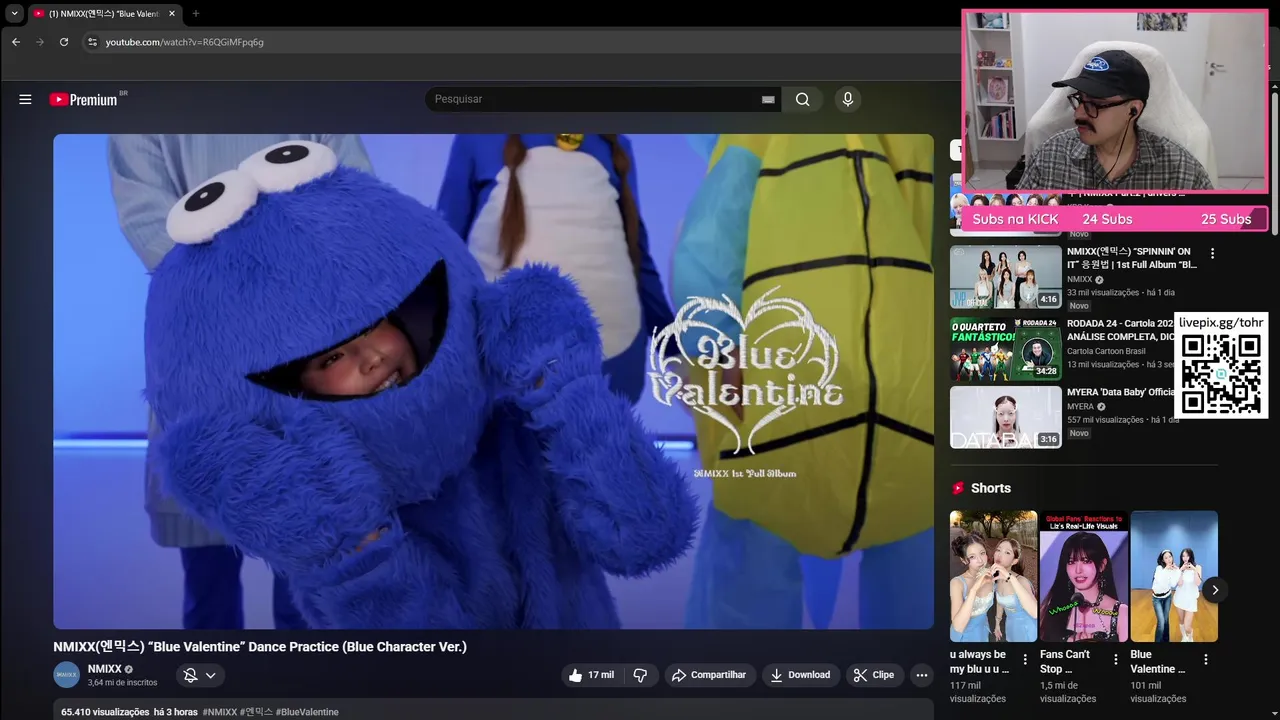Image resolution: width=1280 pixels, height=720 pixels.
Task: Open RODADA 24 Cartola video thumbnail
Action: pyautogui.click(x=1005, y=349)
